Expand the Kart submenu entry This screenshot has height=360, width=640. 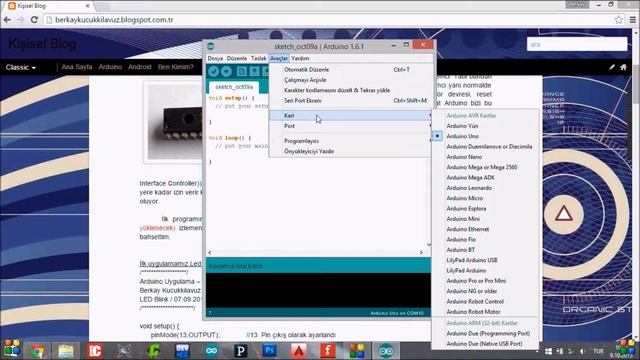pos(350,116)
